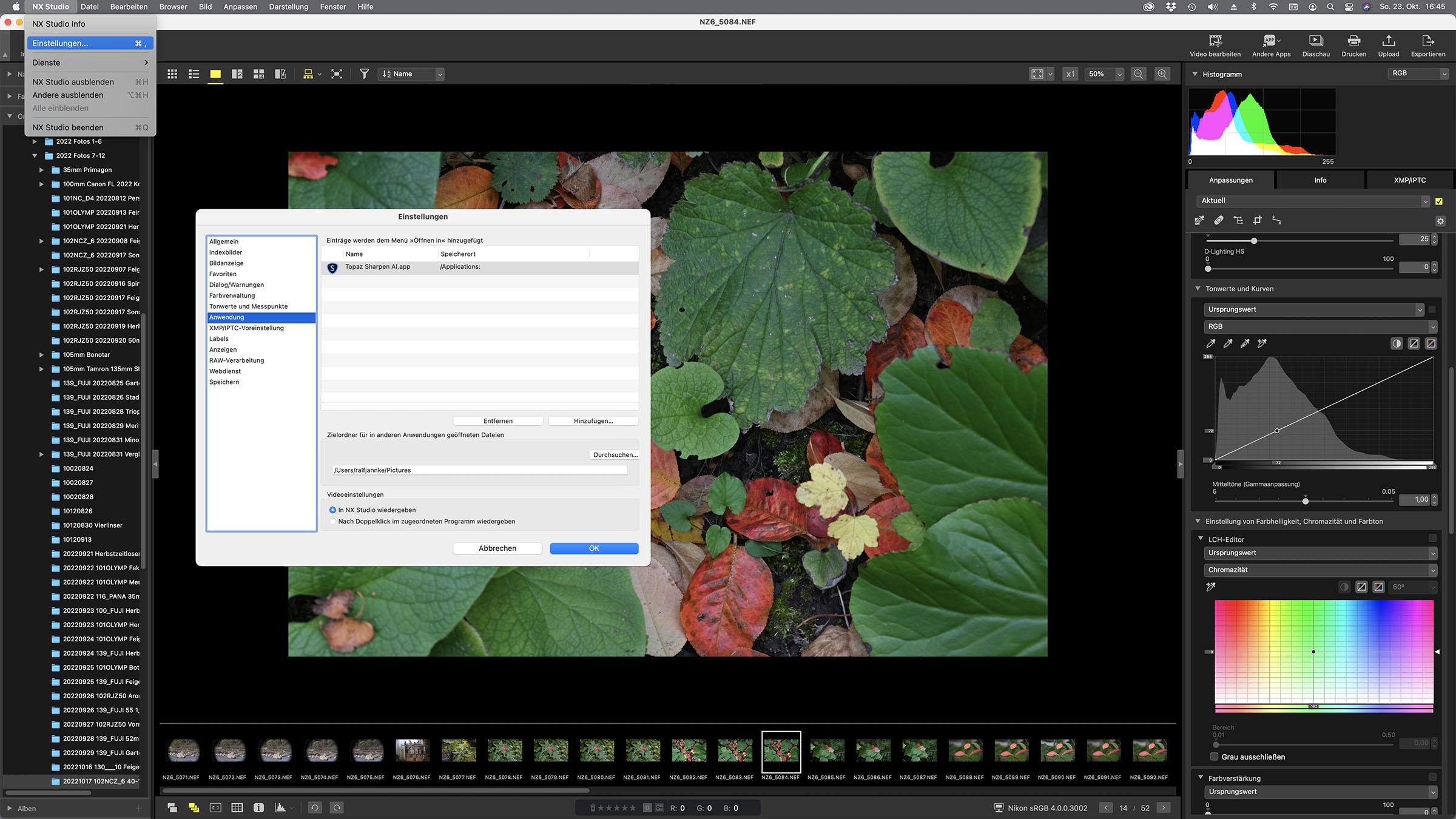Switch to the XMP/IPTC tab
Image resolution: width=1456 pixels, height=819 pixels.
(1409, 180)
